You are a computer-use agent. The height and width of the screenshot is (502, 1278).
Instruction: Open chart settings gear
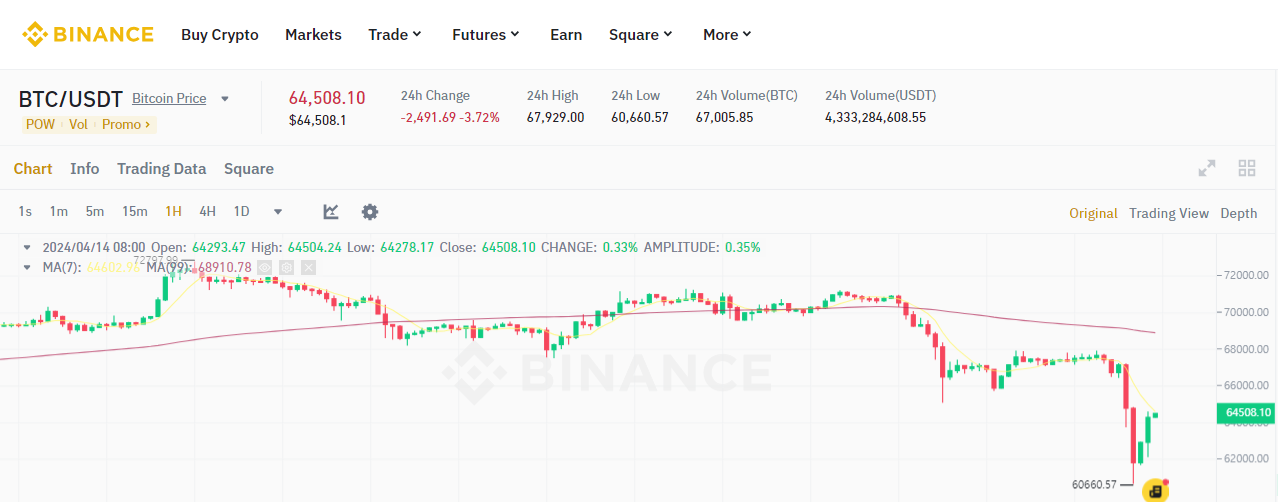370,212
